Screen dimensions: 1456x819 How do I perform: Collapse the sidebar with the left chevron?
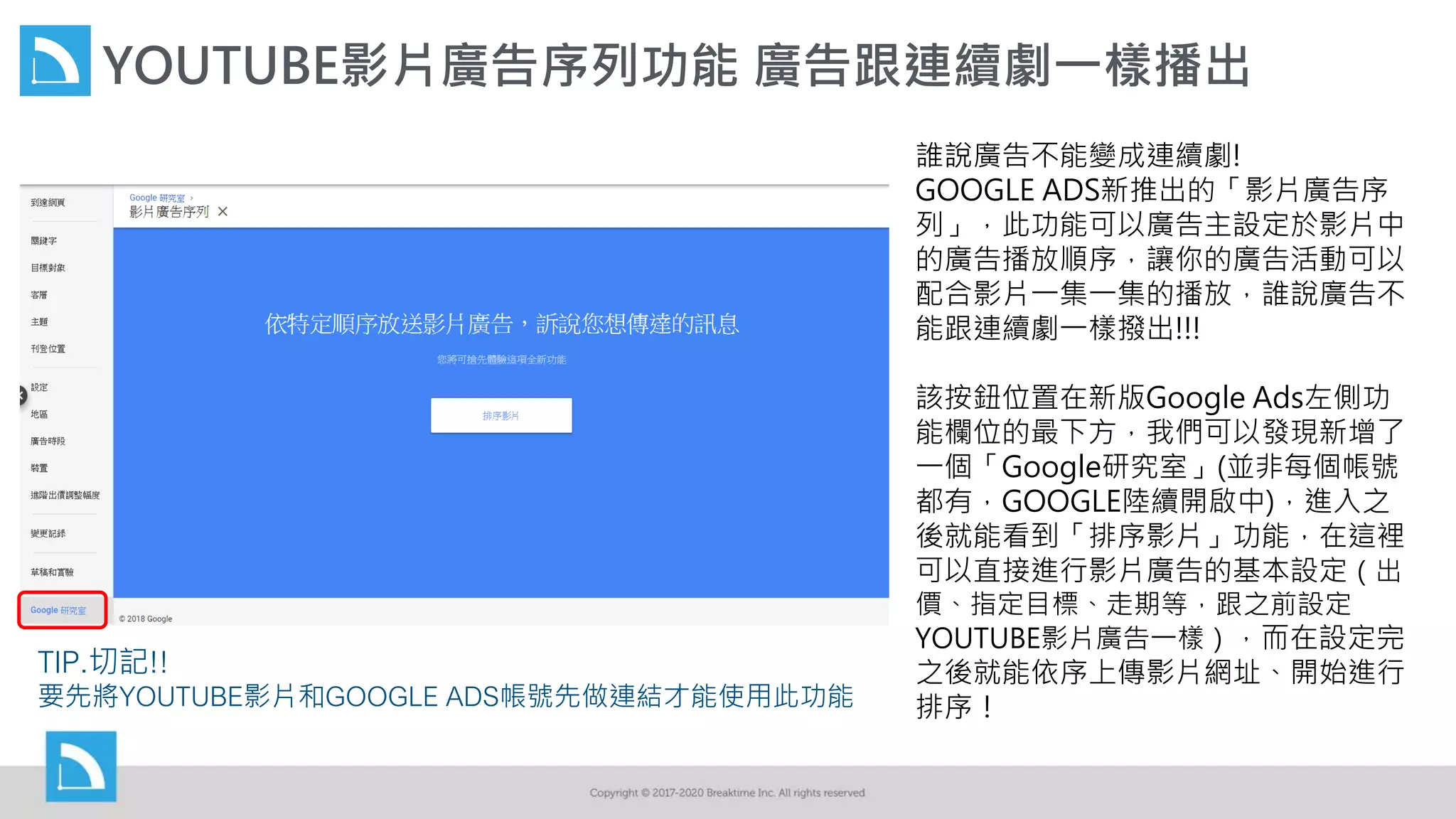[23, 395]
